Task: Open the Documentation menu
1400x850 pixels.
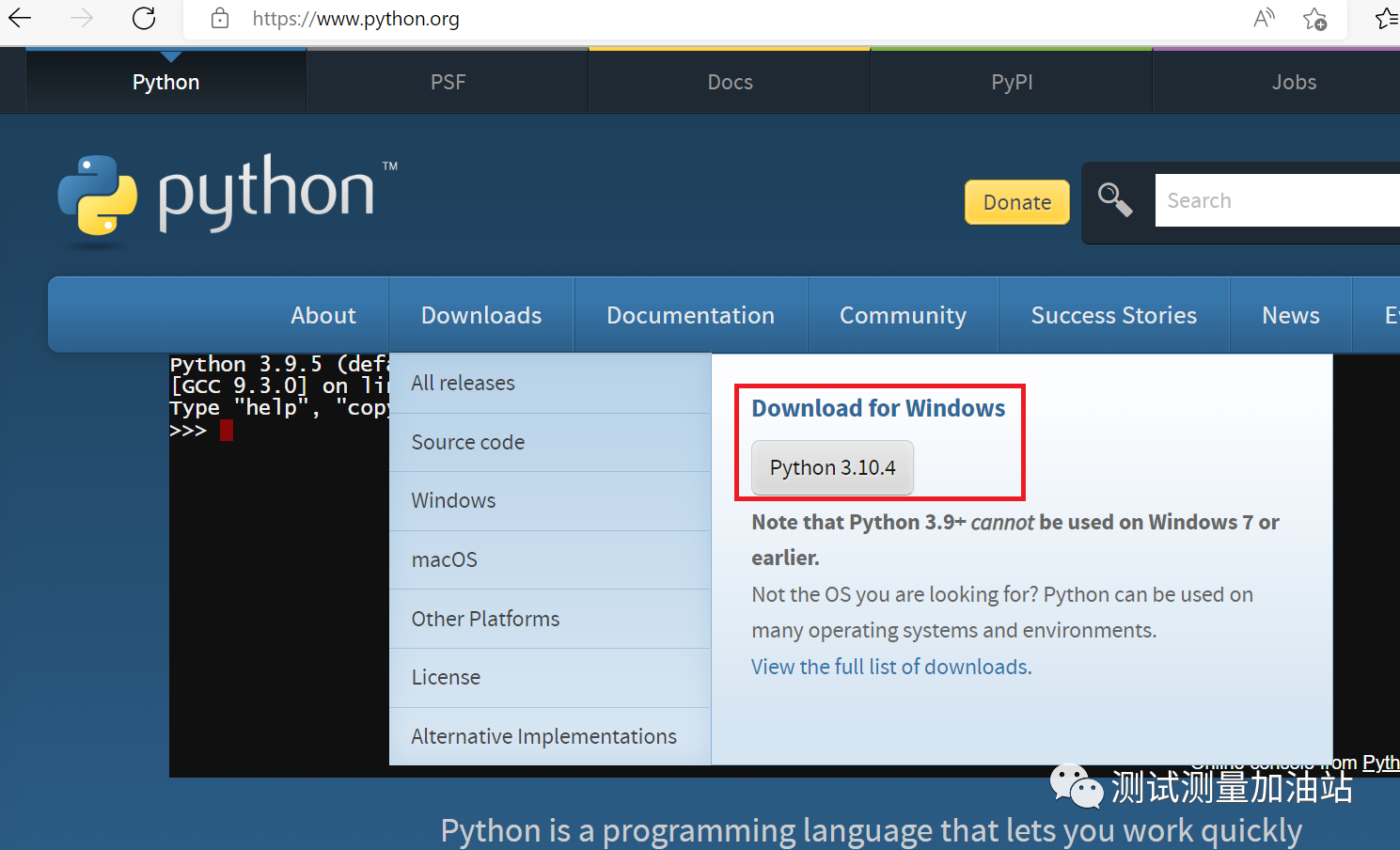Action: pos(690,315)
